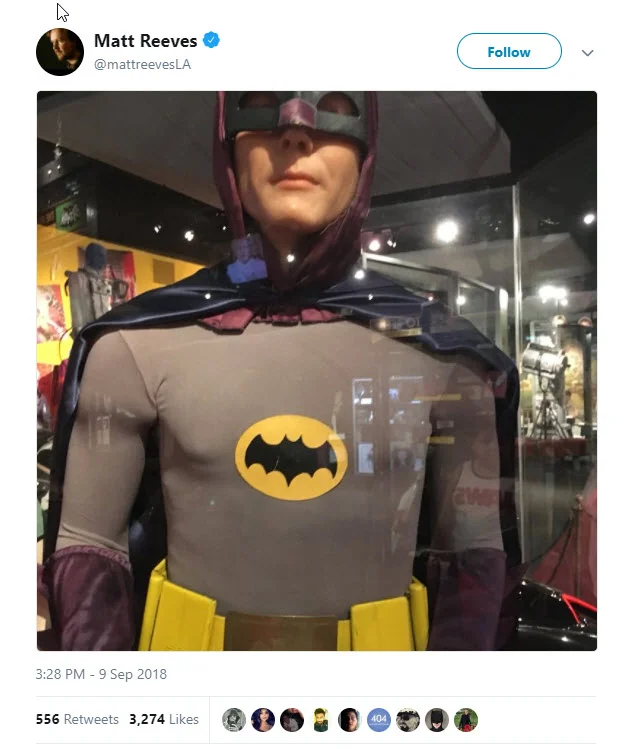Screen dimensions: 631x749
Task: Click the fifth dark face liker avatar
Action: 350,719
